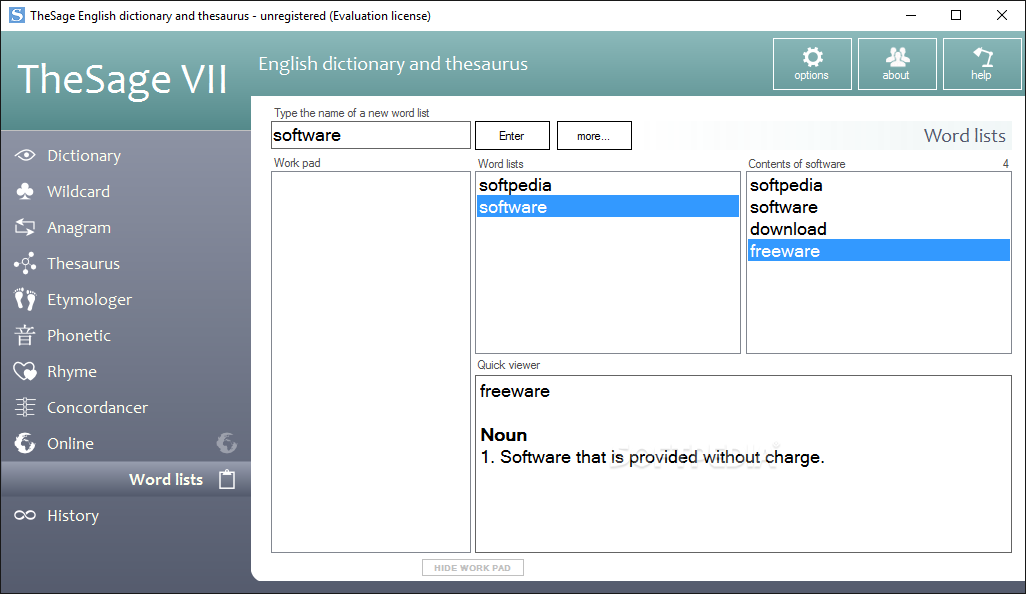Click the Dictionary eye icon

[x=25, y=156]
